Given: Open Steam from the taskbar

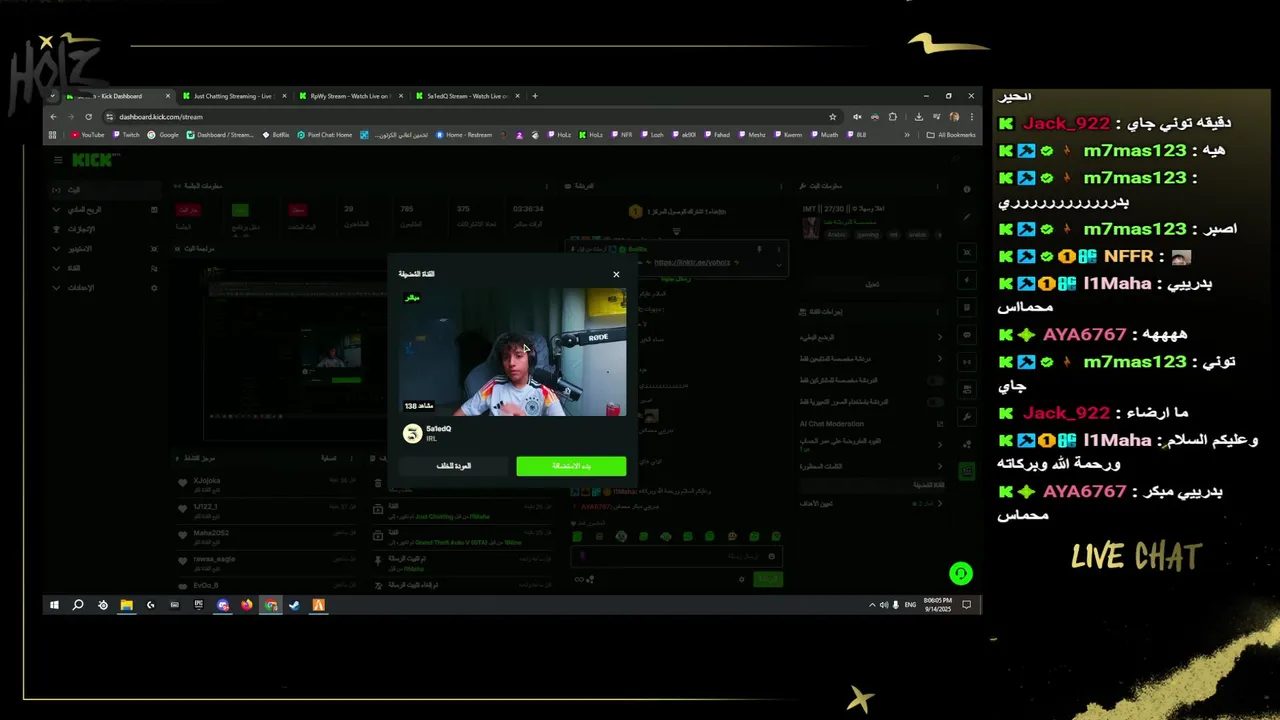Looking at the screenshot, I should (295, 605).
